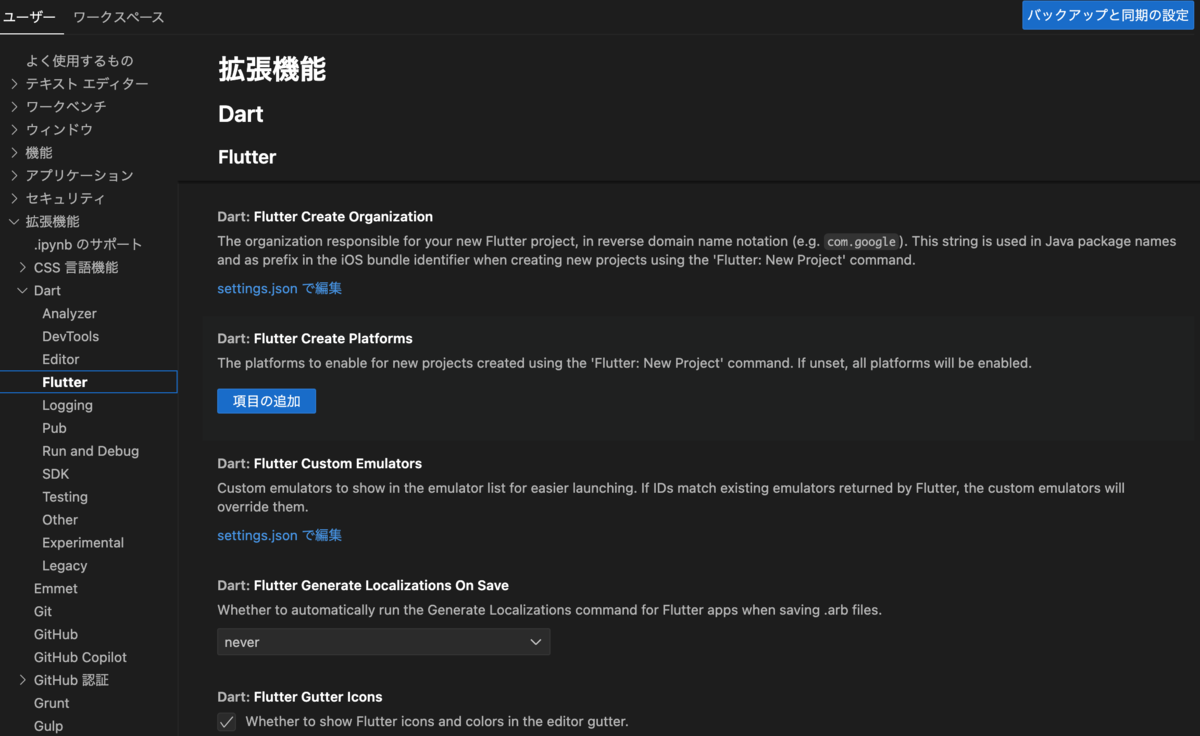Select よく使用するもの in sidebar
Screen dimensions: 1200x736
tap(80, 61)
